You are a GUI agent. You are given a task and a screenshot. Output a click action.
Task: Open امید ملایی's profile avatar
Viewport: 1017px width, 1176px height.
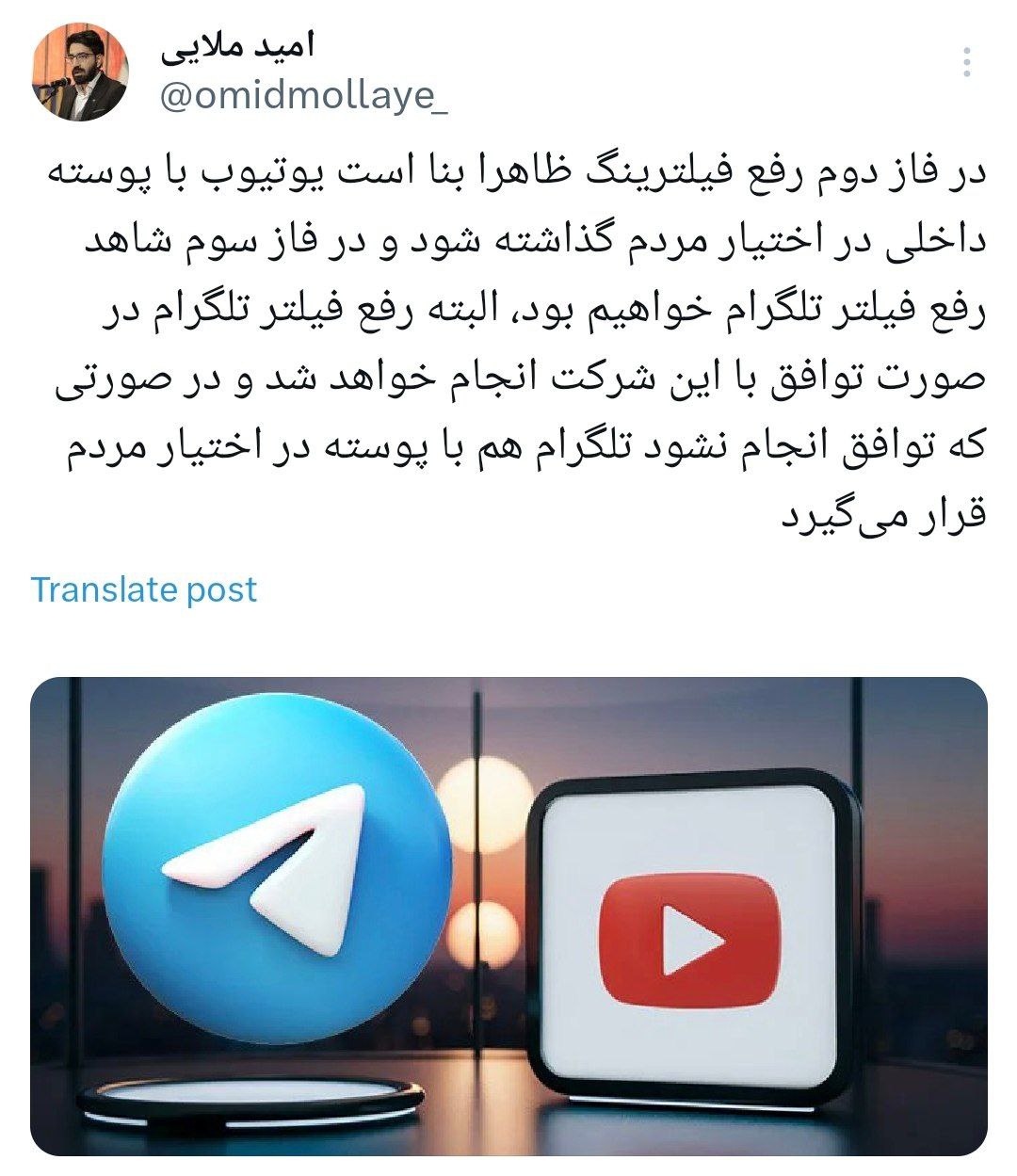coord(79,72)
